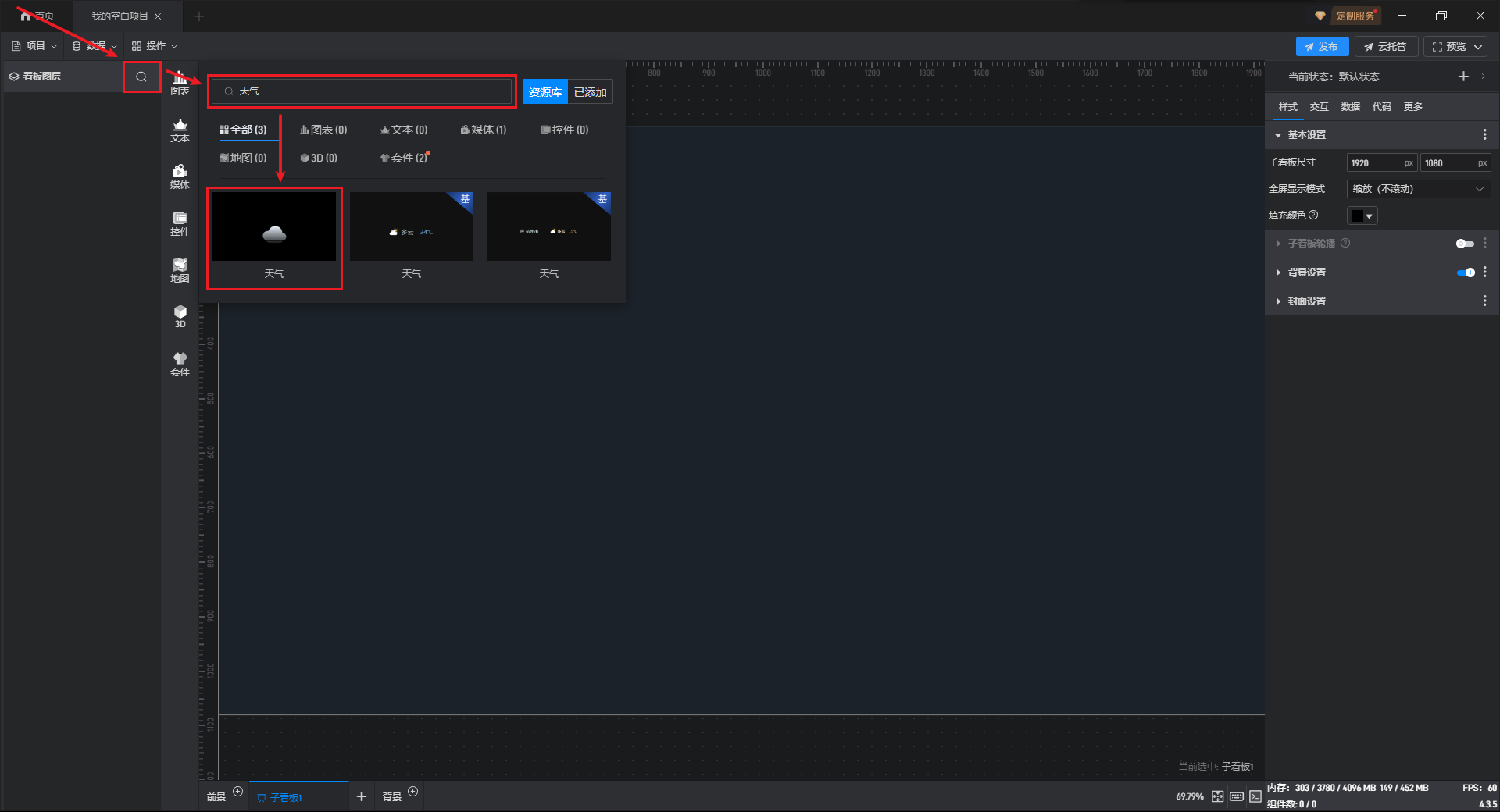Filter results by 3D (0)
Screen dimensions: 1500x812
(x=319, y=158)
